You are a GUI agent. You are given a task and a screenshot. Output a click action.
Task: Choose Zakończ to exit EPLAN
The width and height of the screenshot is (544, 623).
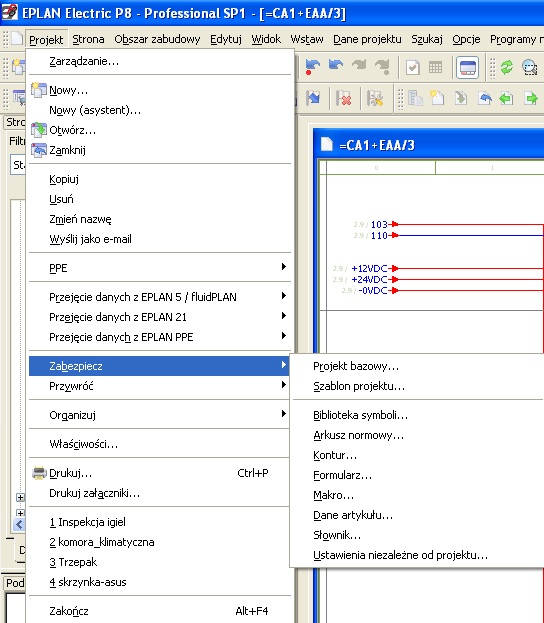(x=160, y=611)
